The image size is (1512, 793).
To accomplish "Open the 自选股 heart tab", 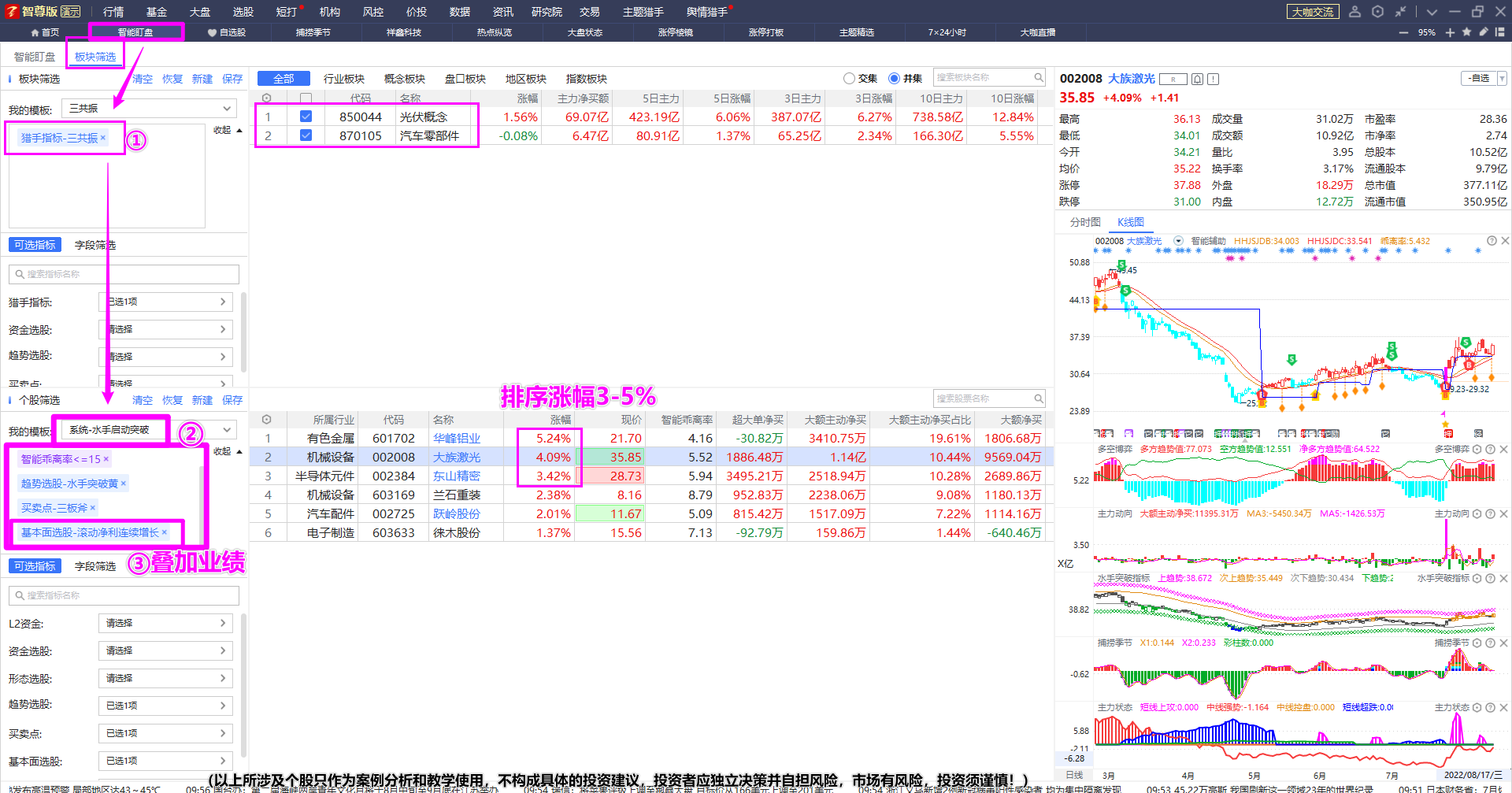I will click(227, 32).
